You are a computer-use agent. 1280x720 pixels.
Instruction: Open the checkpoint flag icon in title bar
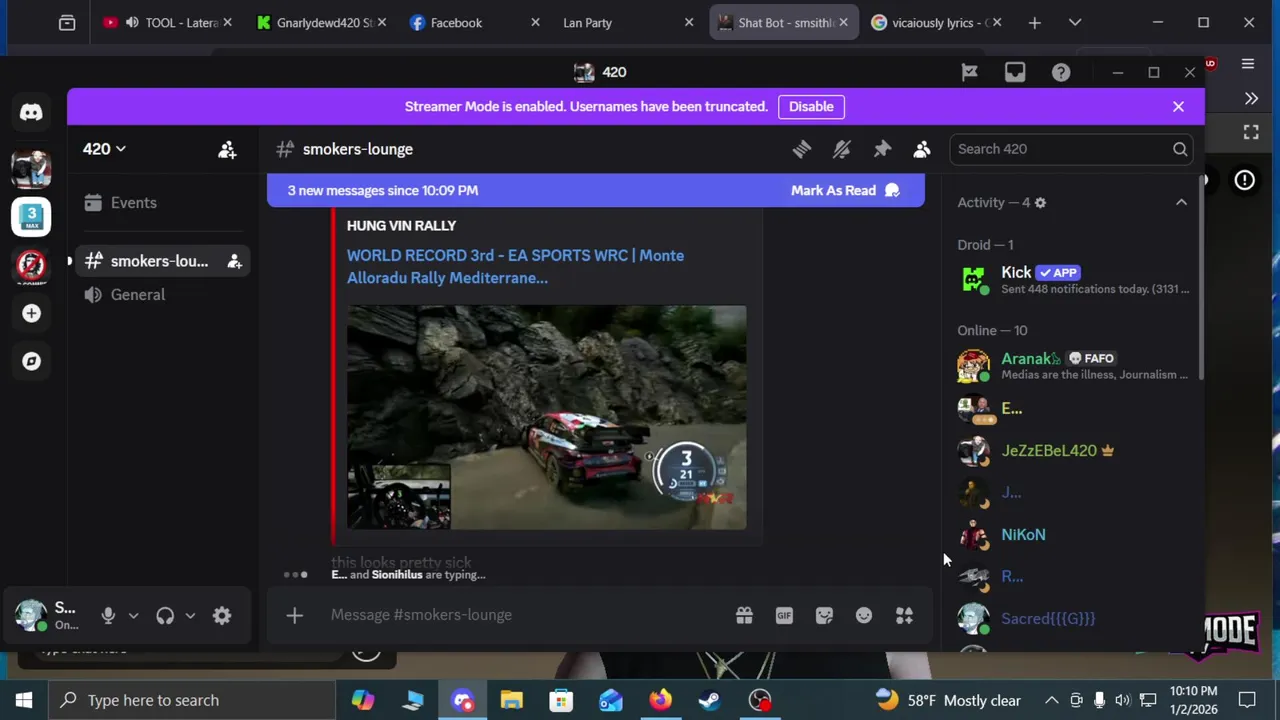click(x=969, y=72)
